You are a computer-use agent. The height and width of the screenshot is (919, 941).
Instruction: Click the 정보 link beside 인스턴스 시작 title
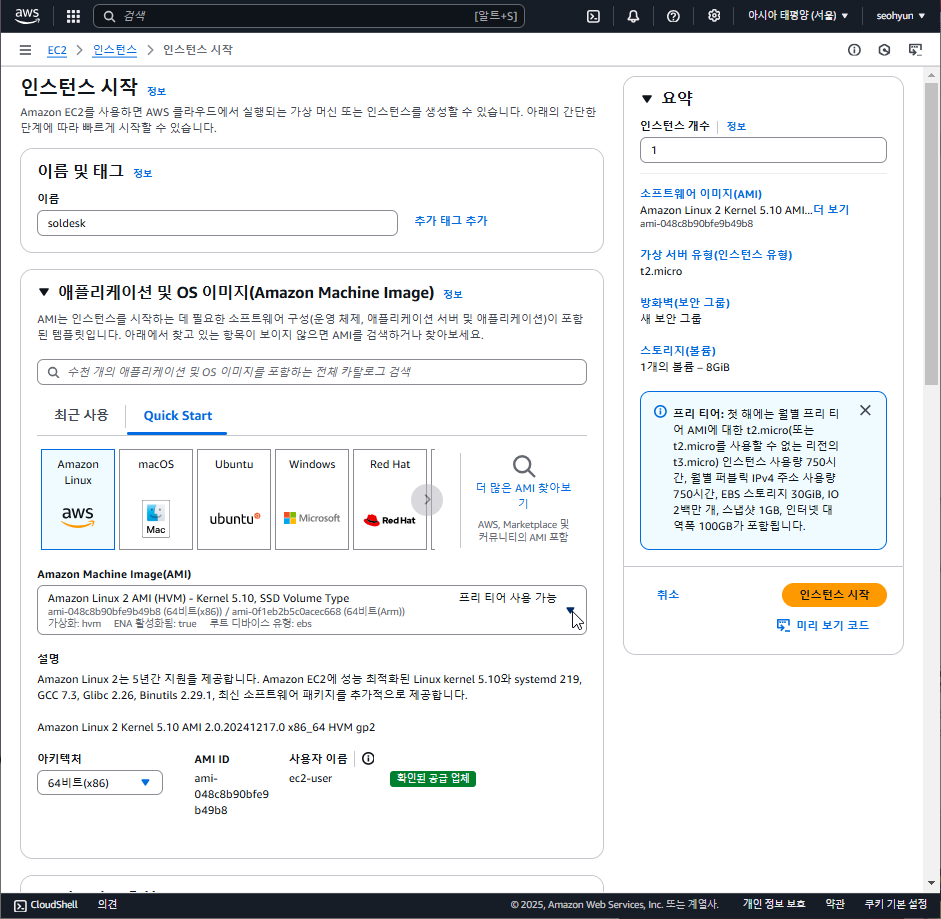(156, 91)
